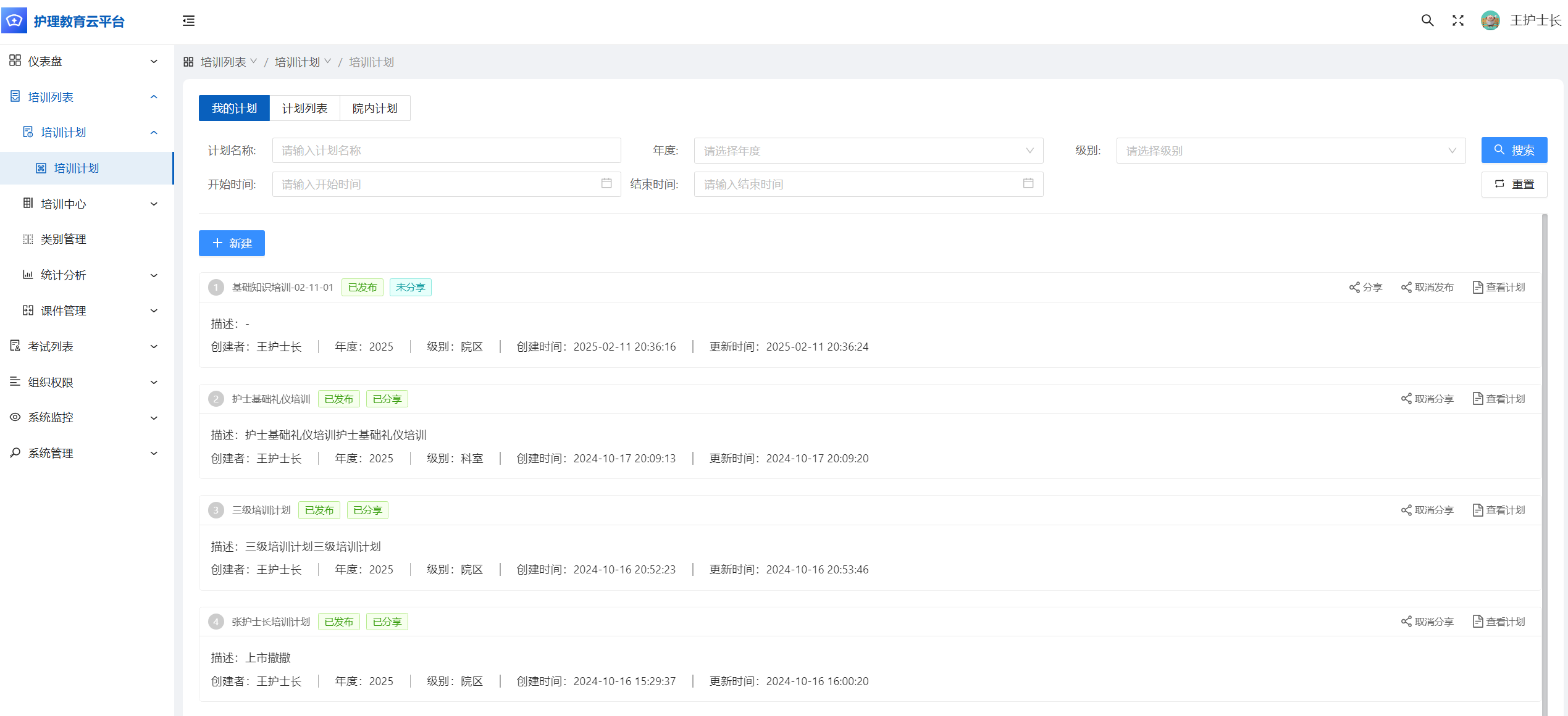Open the 级别 level dropdown
Image resolution: width=1568 pixels, height=716 pixels.
pos(1290,151)
